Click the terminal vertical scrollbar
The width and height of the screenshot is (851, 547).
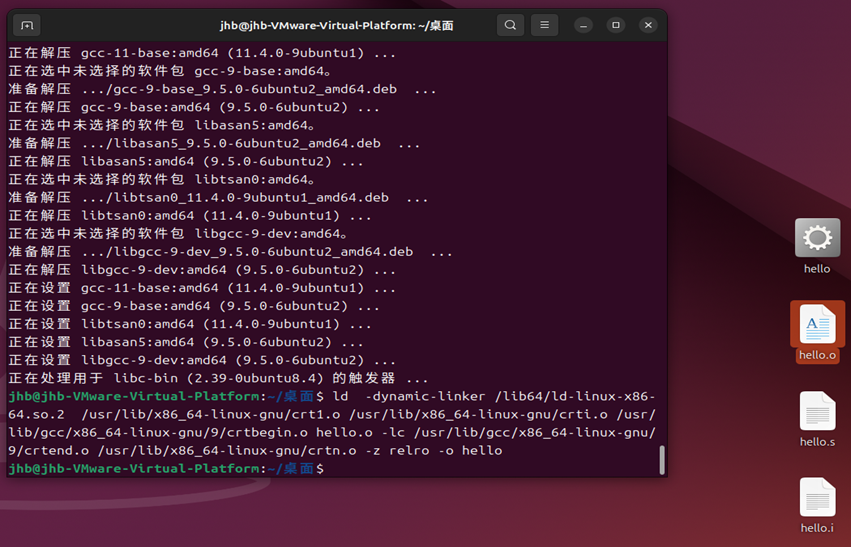point(662,460)
